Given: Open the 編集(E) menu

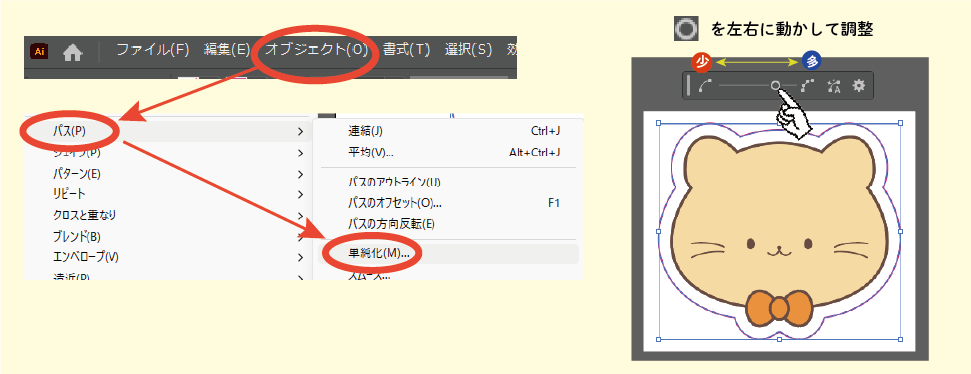Looking at the screenshot, I should 227,50.
